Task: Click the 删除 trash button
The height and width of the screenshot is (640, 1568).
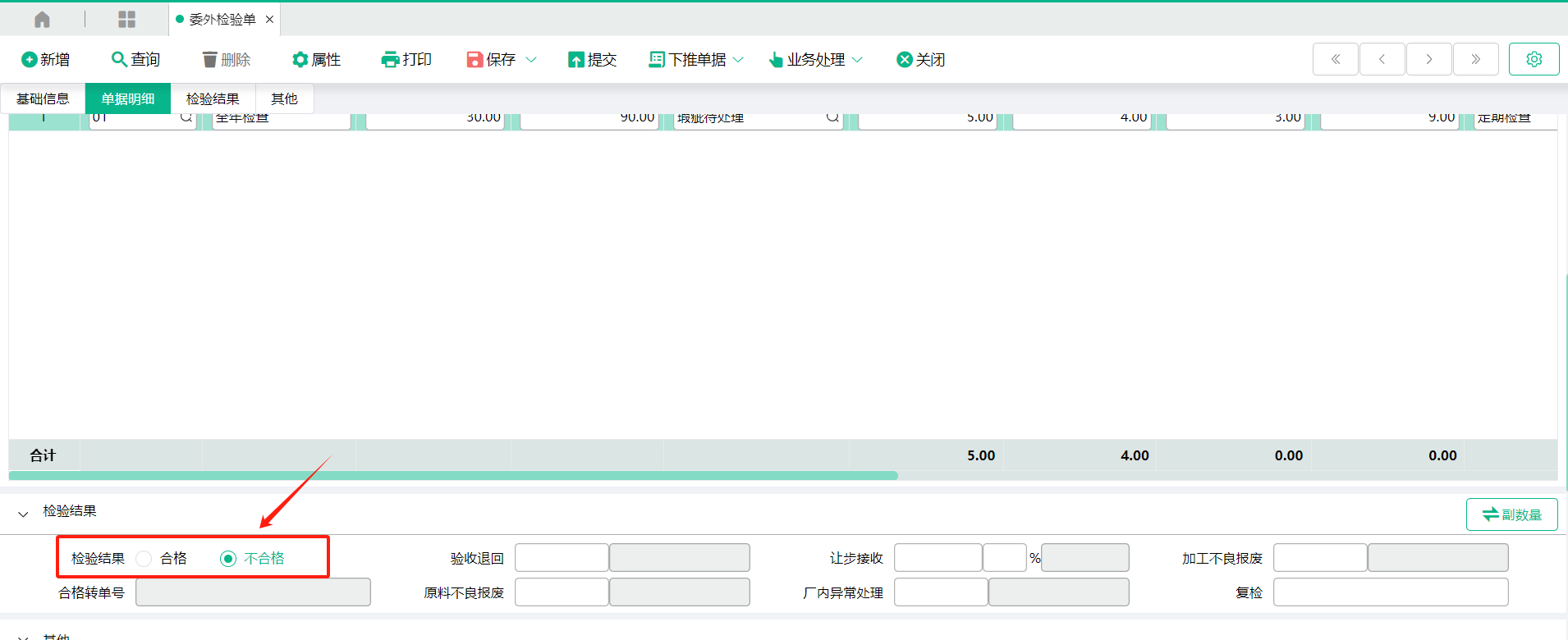Action: click(227, 59)
